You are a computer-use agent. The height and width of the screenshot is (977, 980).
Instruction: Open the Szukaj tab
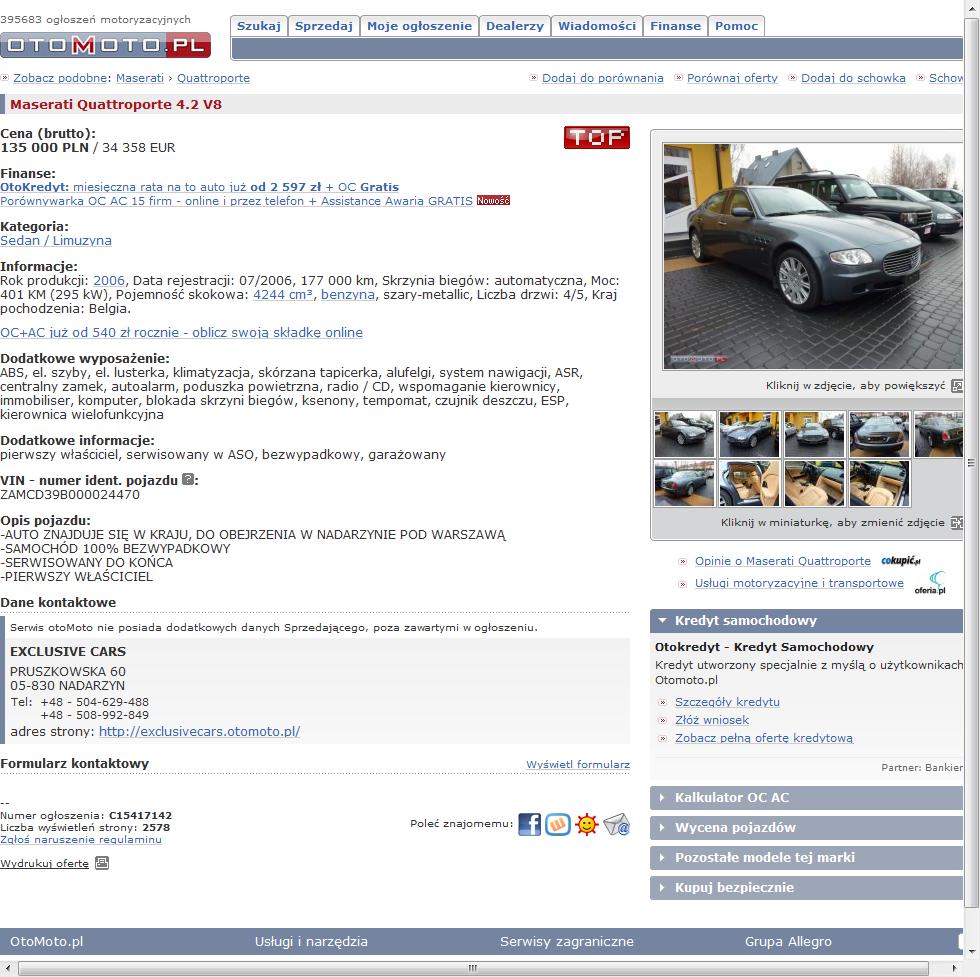click(x=259, y=26)
